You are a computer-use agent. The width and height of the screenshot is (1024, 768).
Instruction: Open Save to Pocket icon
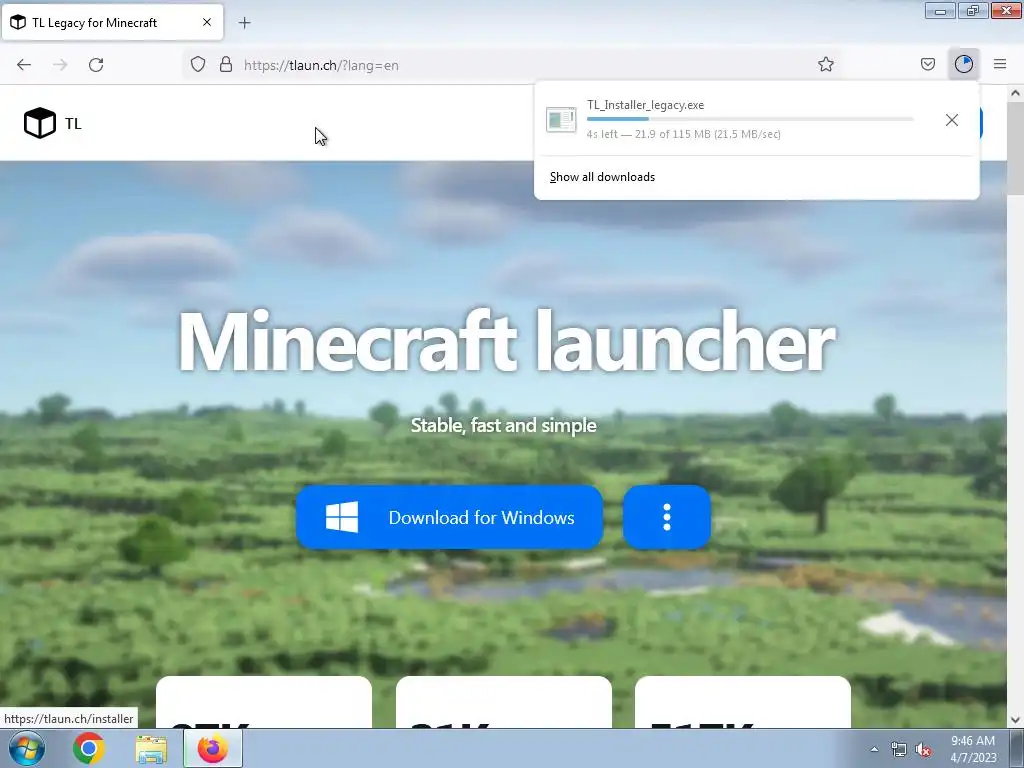pos(928,64)
